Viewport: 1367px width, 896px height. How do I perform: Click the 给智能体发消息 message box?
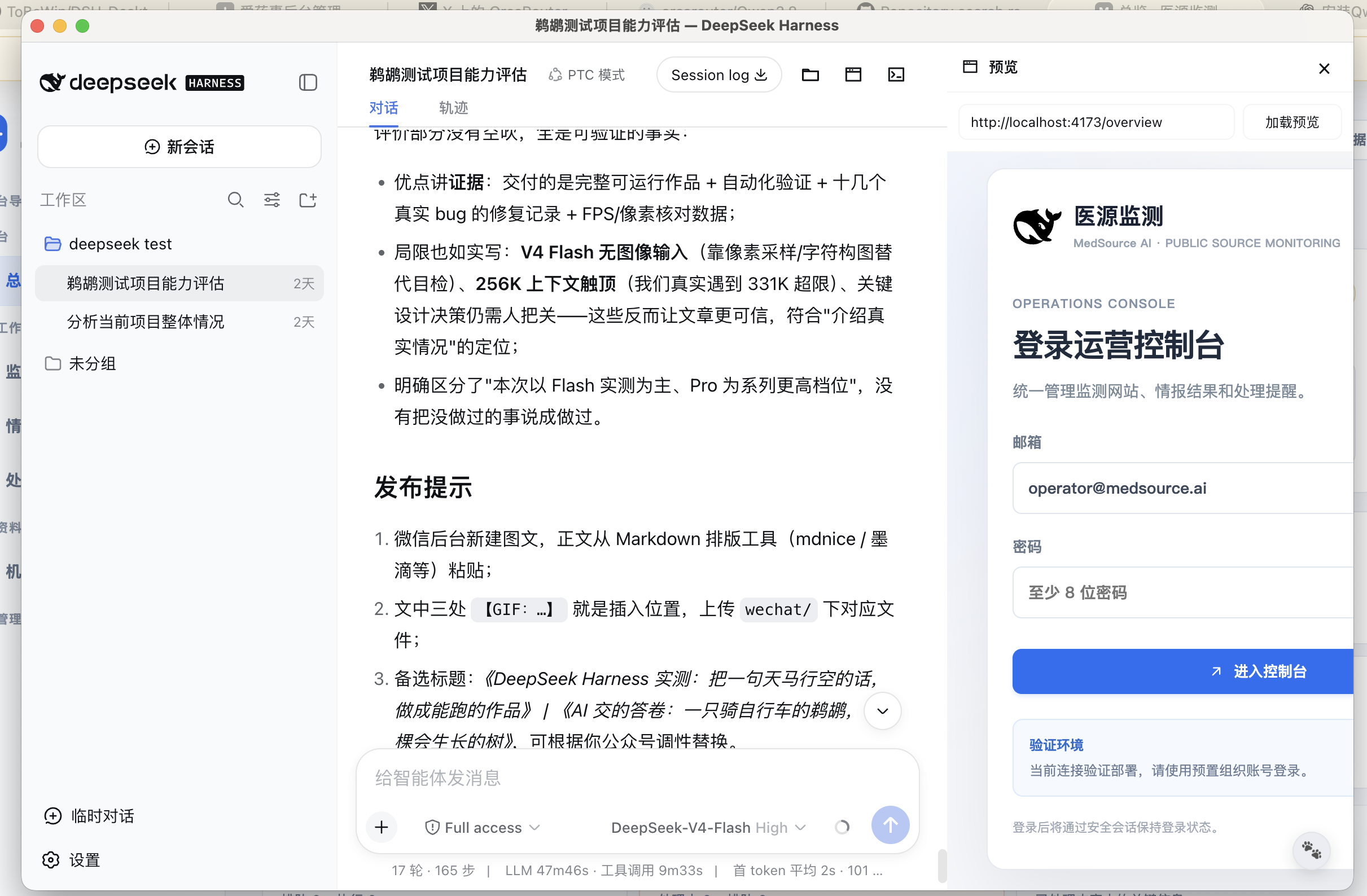coord(638,778)
